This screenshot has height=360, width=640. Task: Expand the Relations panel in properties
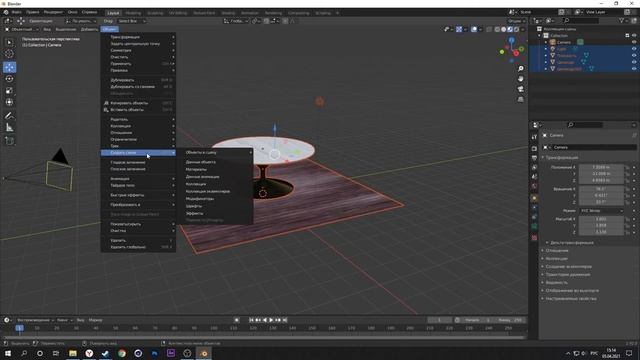(557, 251)
